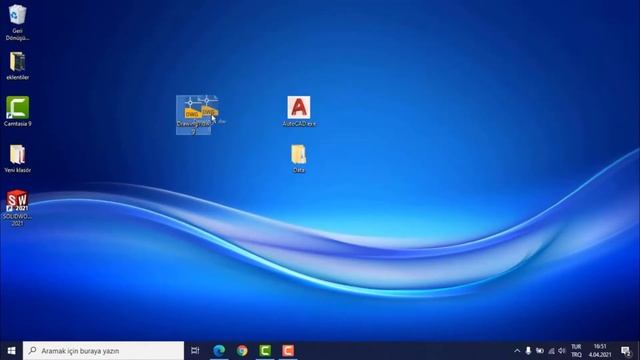Select the eklentiler folder icon

(17, 66)
